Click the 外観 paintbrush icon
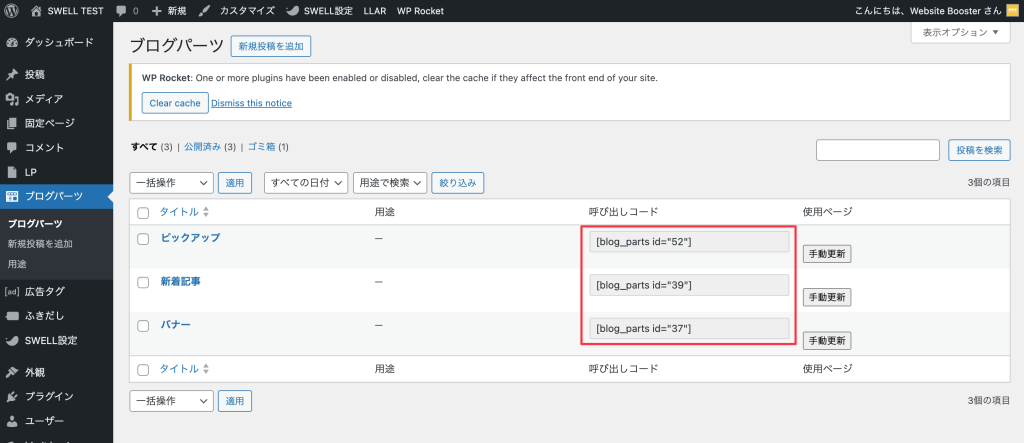The height and width of the screenshot is (443, 1024). click(x=12, y=372)
